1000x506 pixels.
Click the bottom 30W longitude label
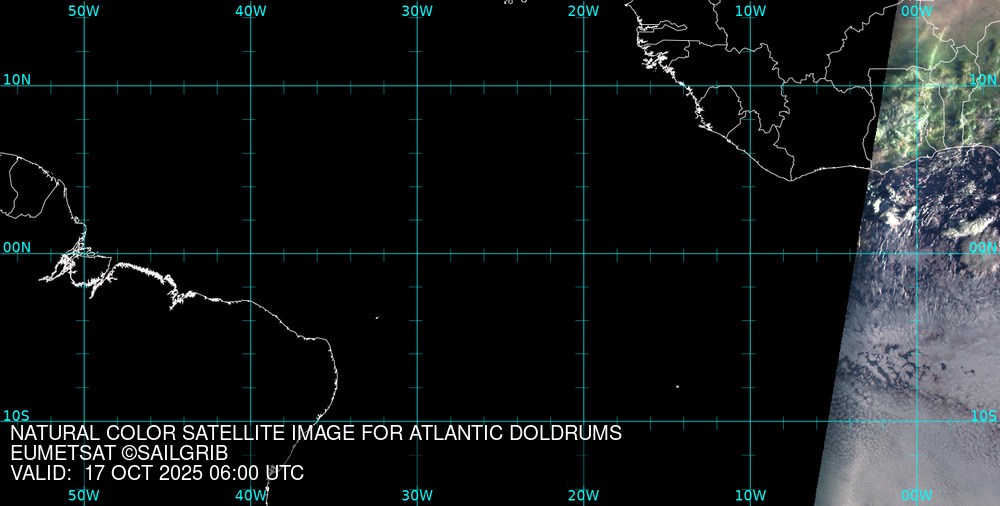[417, 495]
